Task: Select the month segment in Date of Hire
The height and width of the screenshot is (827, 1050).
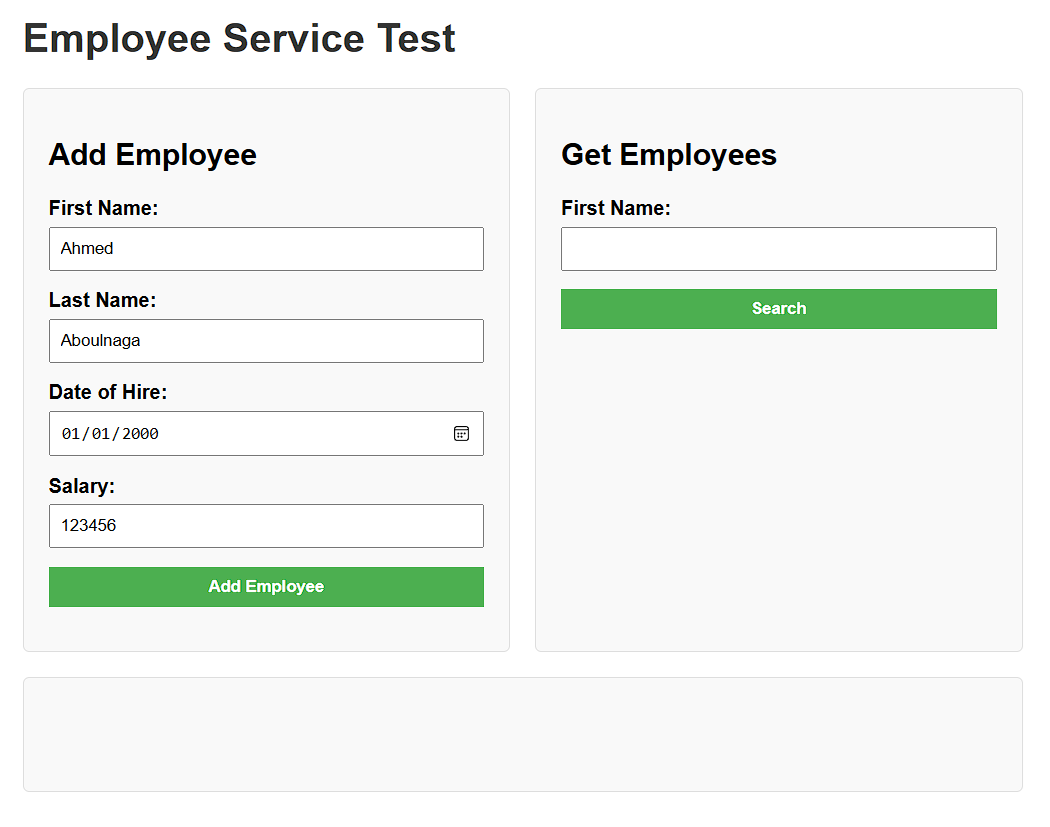Action: tap(71, 434)
